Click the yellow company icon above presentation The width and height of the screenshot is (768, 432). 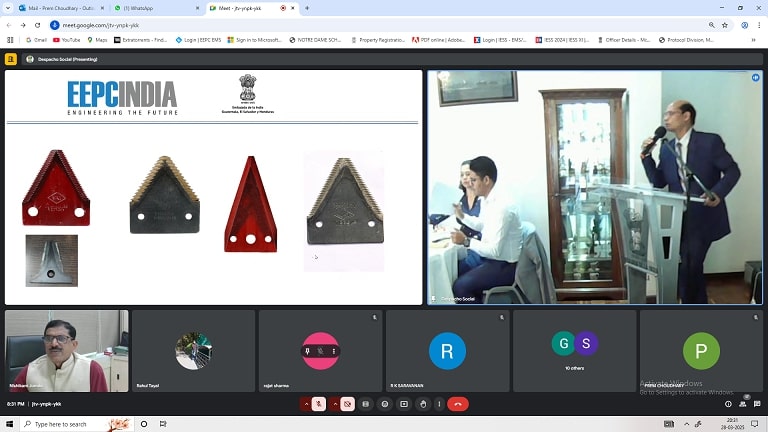(10, 59)
